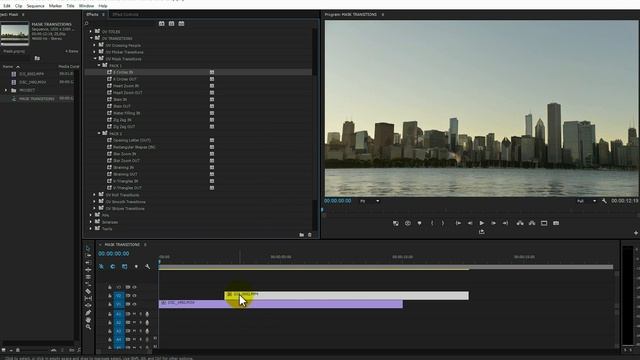The image size is (640, 360).
Task: Open the Program monitor wrench settings
Action: click(604, 201)
